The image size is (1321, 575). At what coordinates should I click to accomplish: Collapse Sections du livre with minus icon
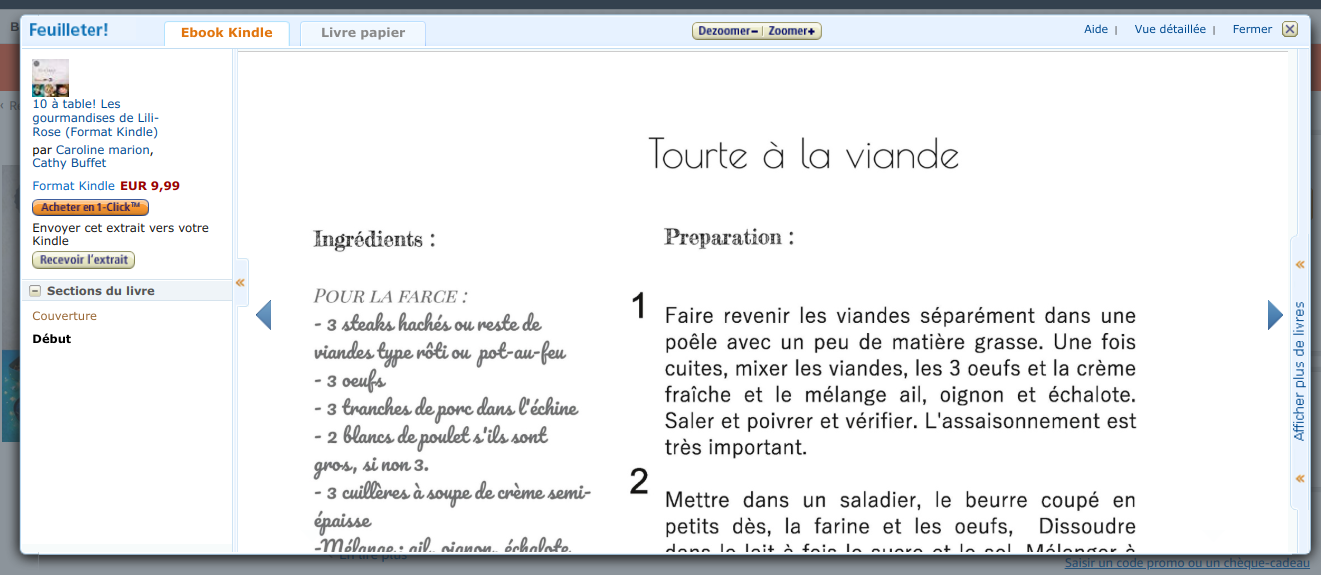tap(35, 291)
